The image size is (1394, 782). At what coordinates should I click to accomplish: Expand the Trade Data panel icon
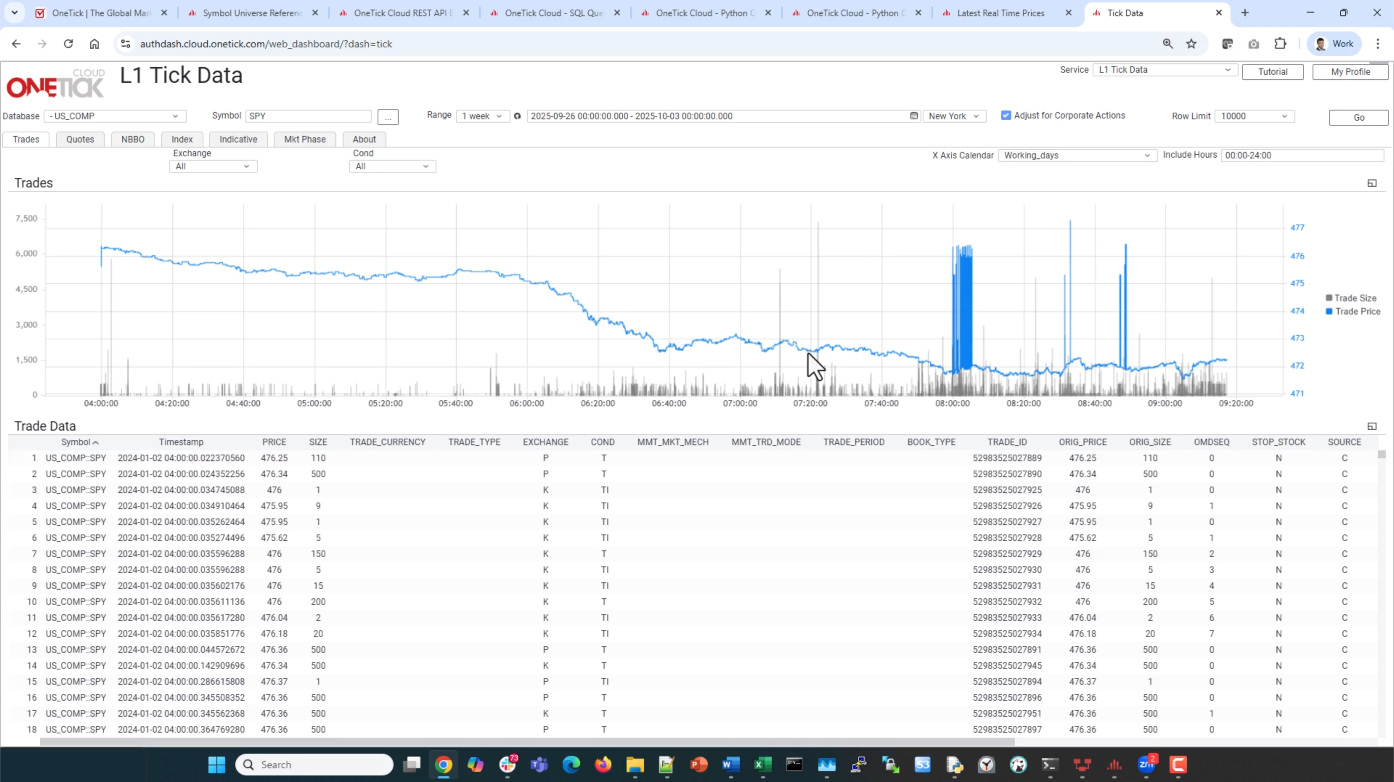pos(1372,427)
